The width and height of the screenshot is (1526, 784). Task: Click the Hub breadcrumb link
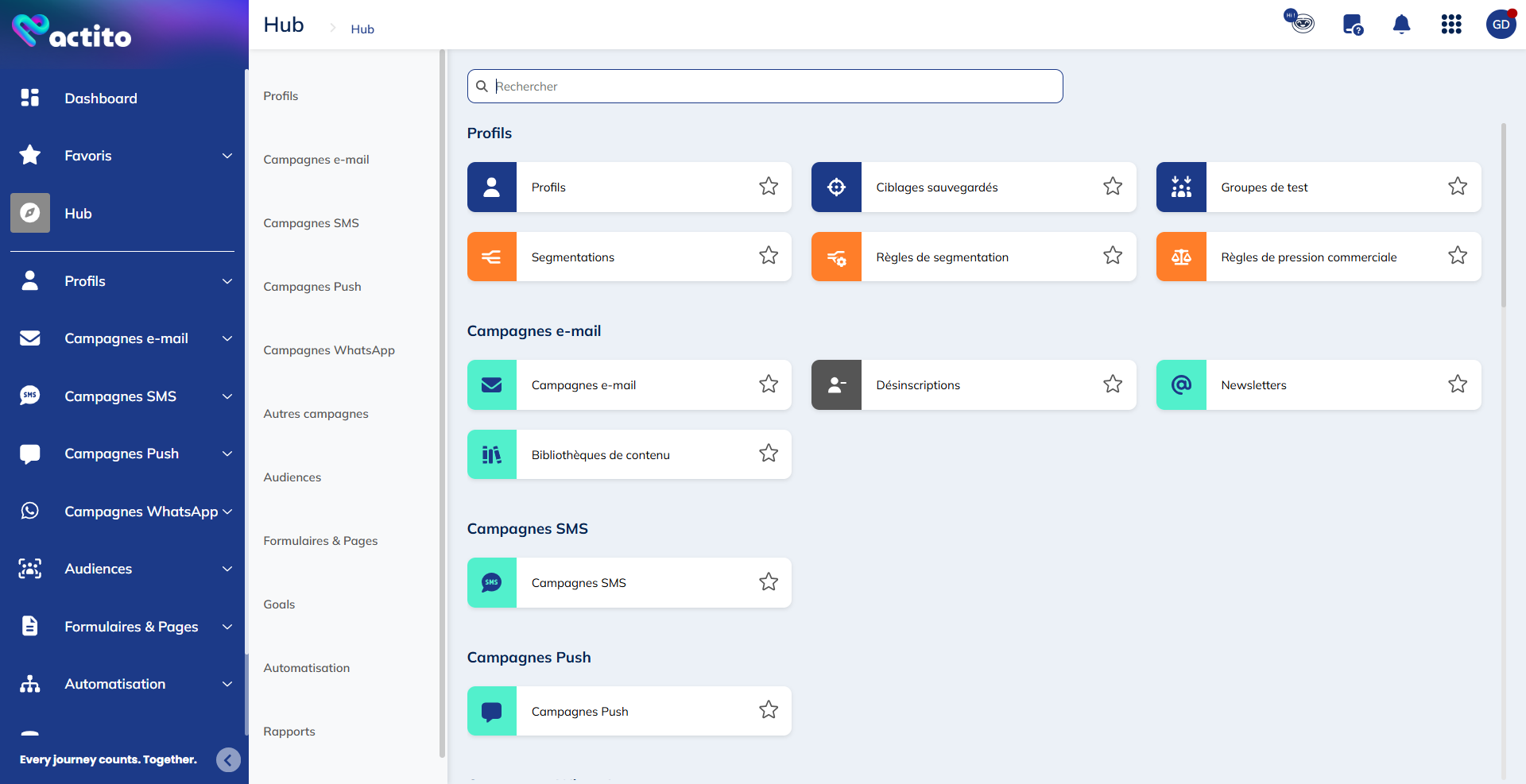coord(362,29)
